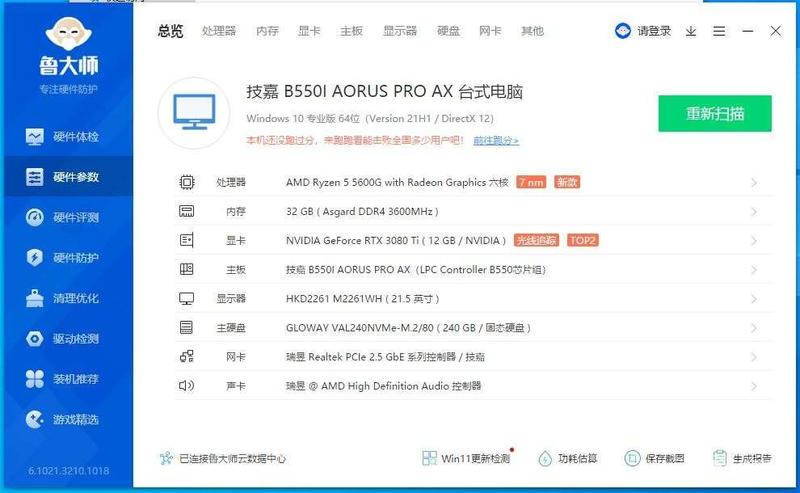Click the 请登录 avatar icon
Screen dimensions: 800x493
pos(623,31)
